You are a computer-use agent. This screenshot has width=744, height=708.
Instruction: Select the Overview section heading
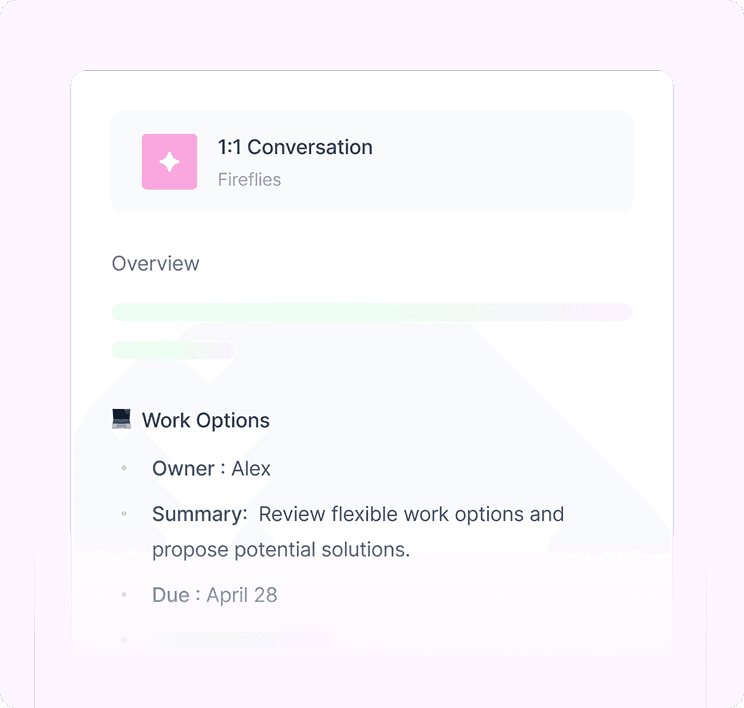tap(156, 264)
